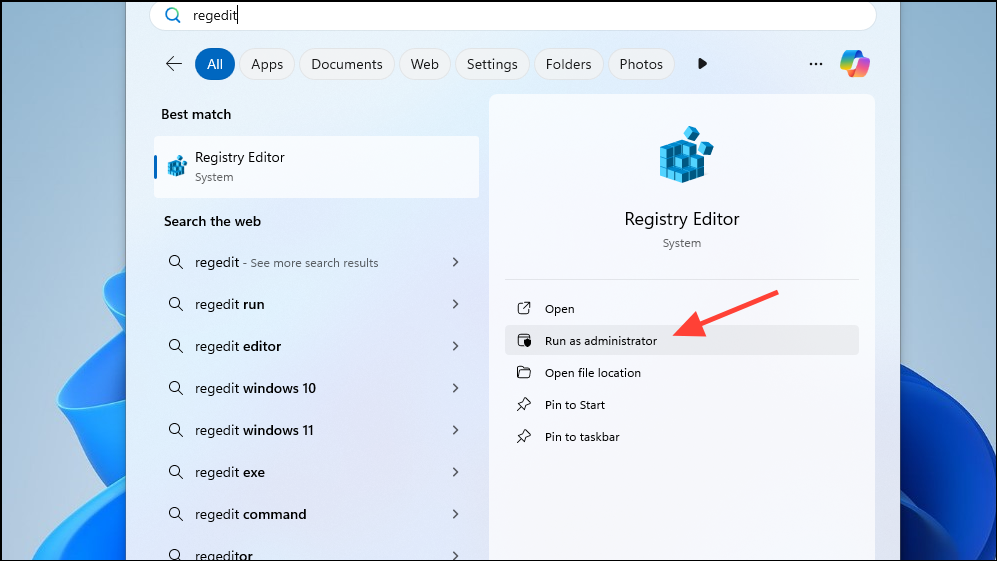Click Open in the details pane
This screenshot has height=561, width=997.
click(x=682, y=308)
